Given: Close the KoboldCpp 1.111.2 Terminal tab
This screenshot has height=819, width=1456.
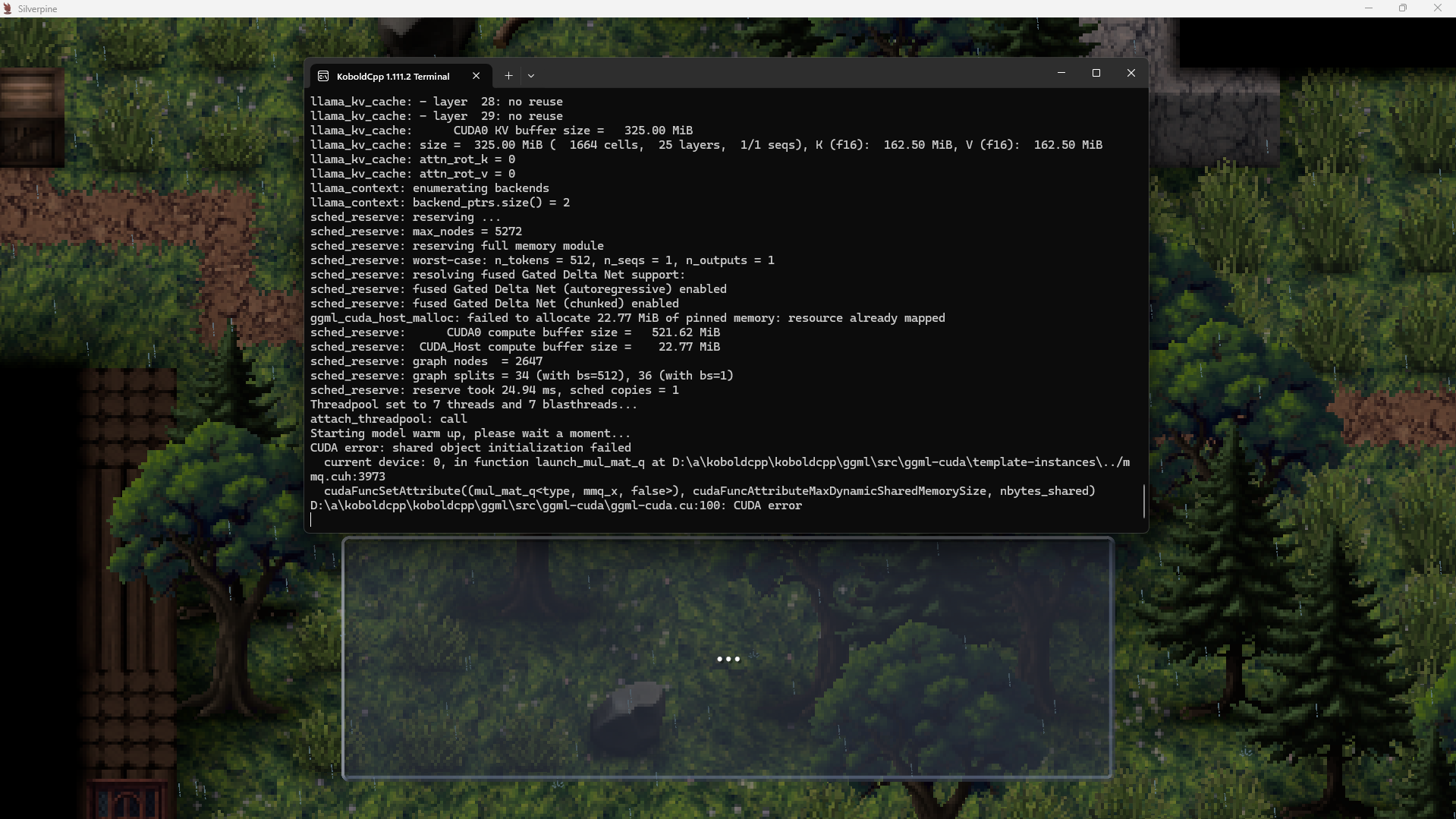Looking at the screenshot, I should pos(476,76).
